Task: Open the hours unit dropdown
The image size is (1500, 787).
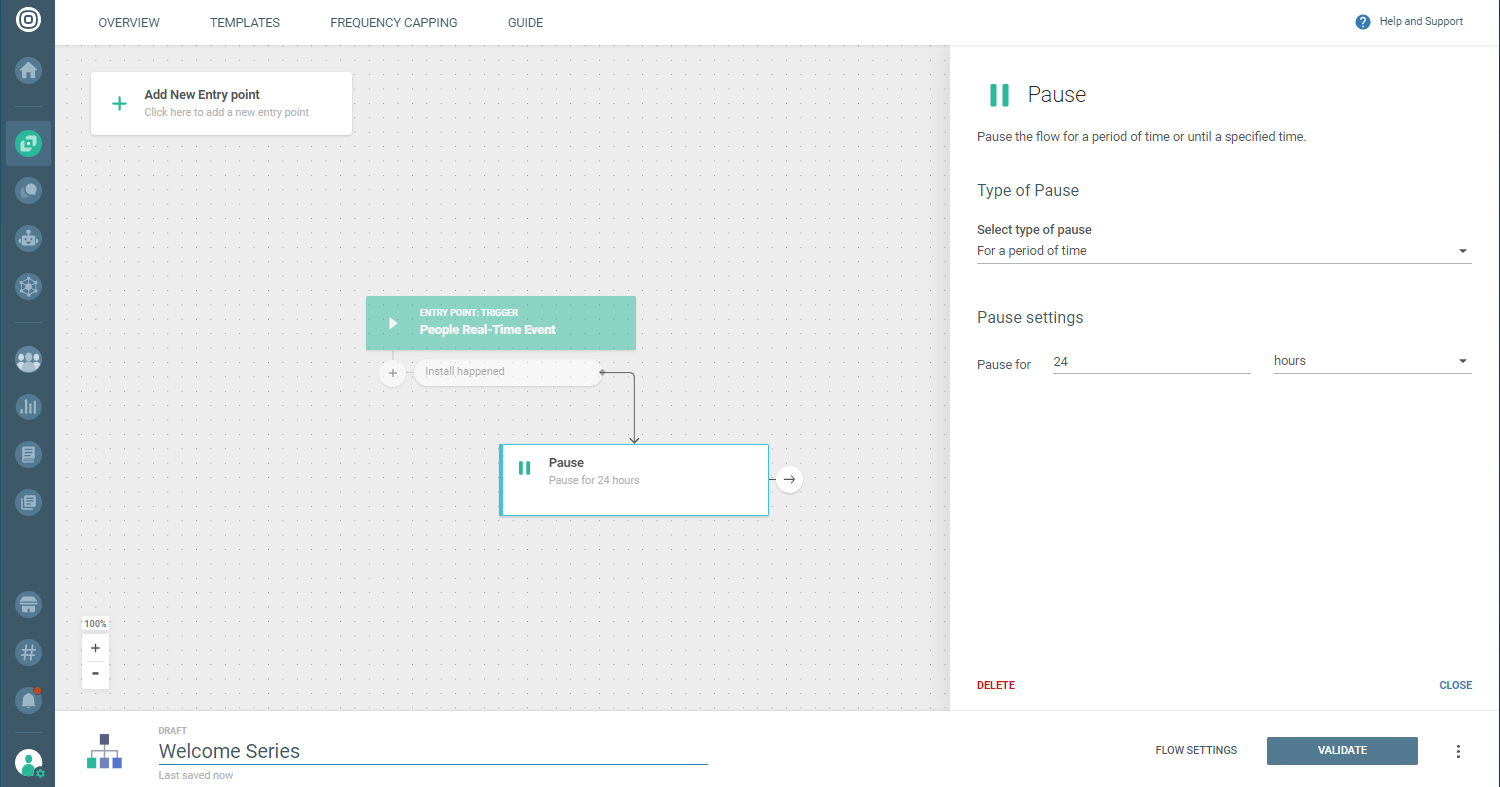Action: [1370, 361]
